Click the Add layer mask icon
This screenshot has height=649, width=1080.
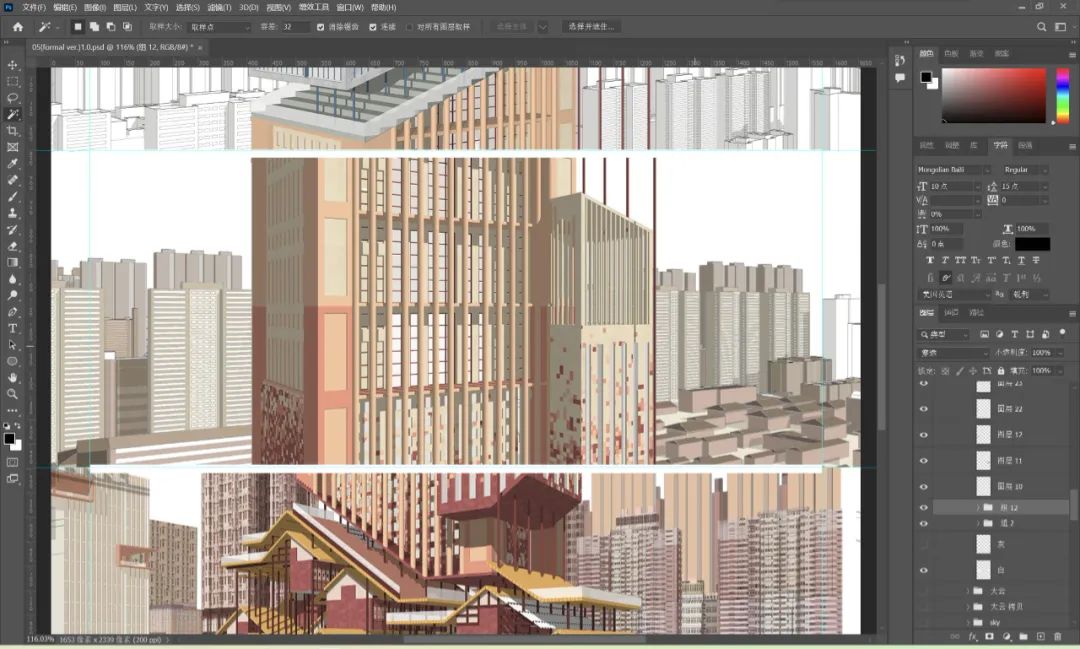click(x=990, y=637)
